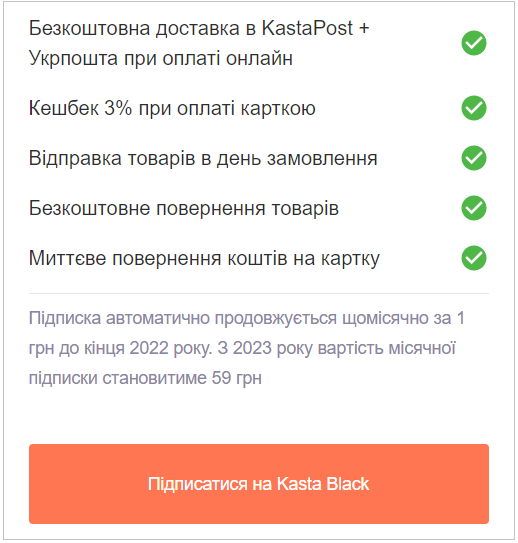The image size is (518, 543).
Task: Click the '59 грн' price in disclaimer
Action: (x=236, y=378)
